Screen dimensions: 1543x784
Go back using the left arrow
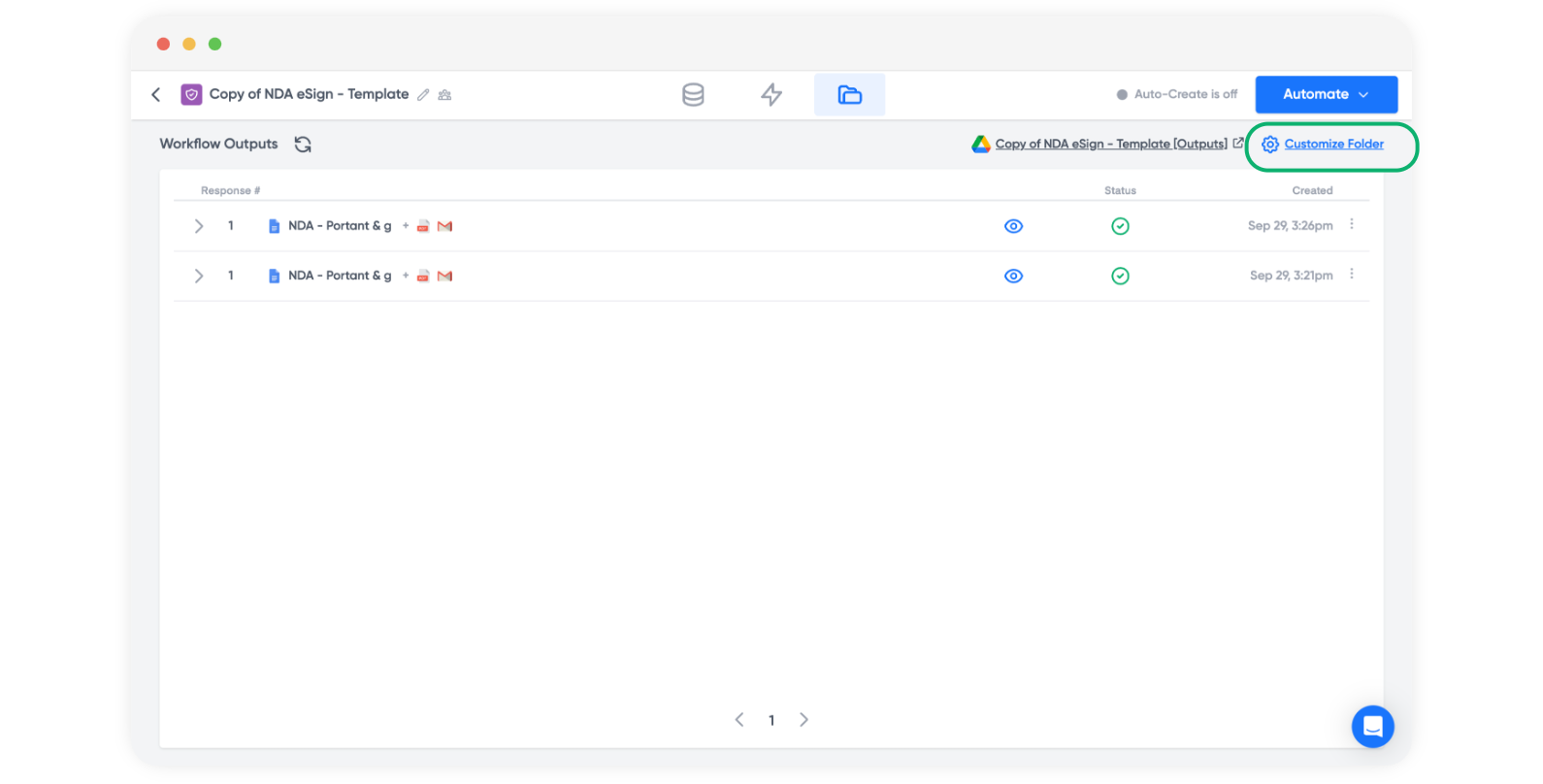coord(155,94)
